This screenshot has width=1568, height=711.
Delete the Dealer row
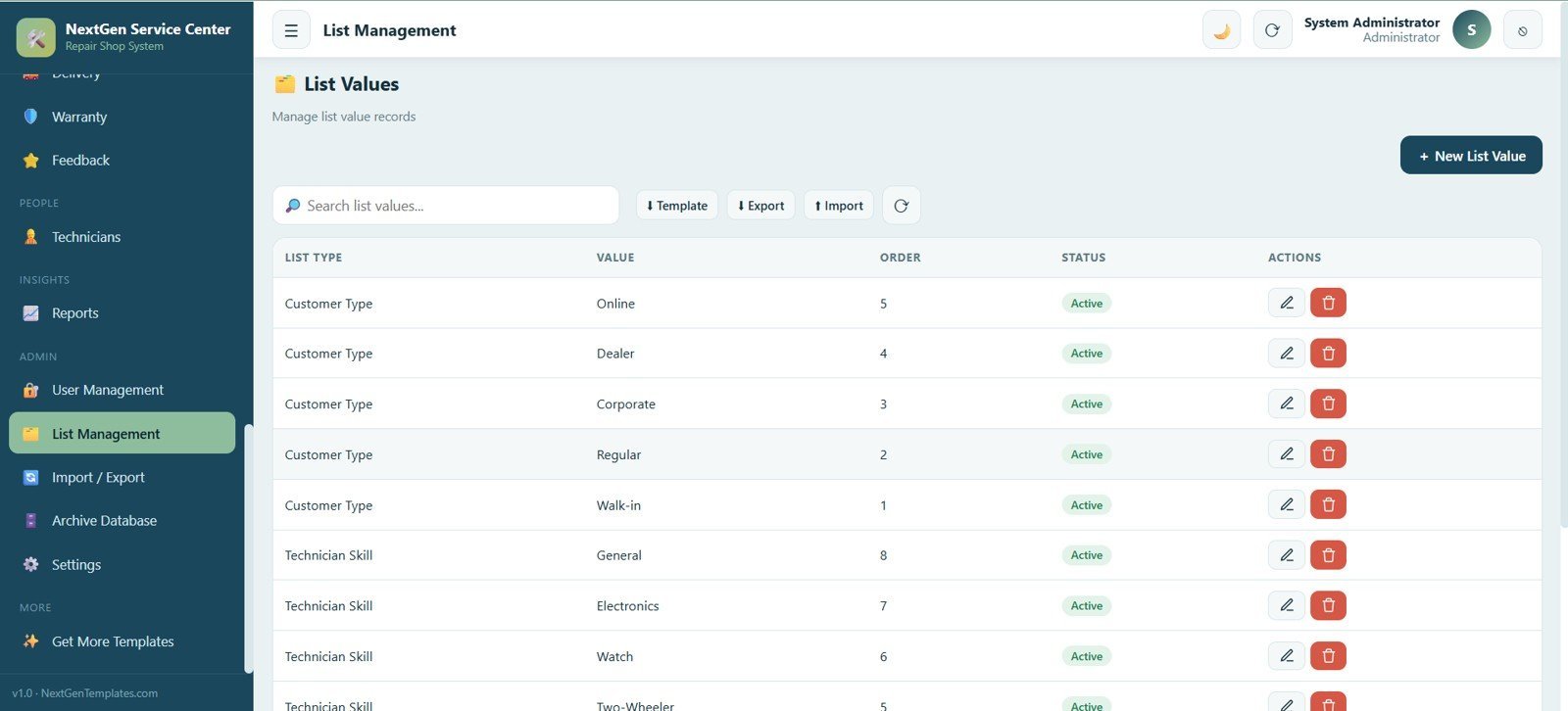coord(1328,354)
